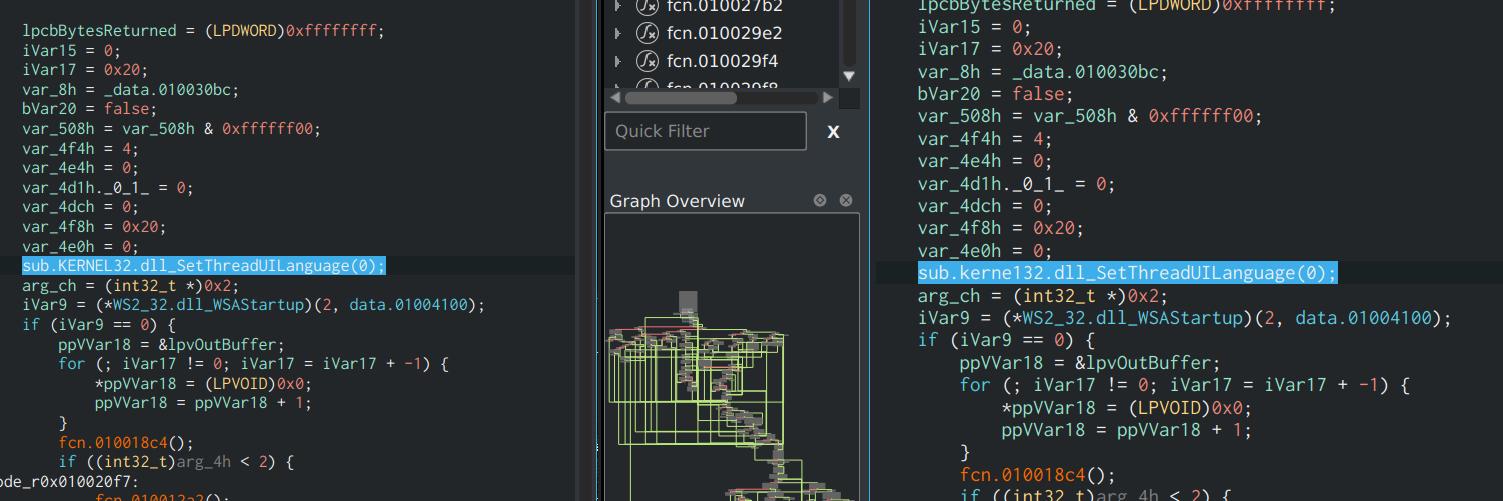Screen dimensions: 1503x501
Task: Select fcn.010029e2 in the functions list
Action: pos(724,33)
